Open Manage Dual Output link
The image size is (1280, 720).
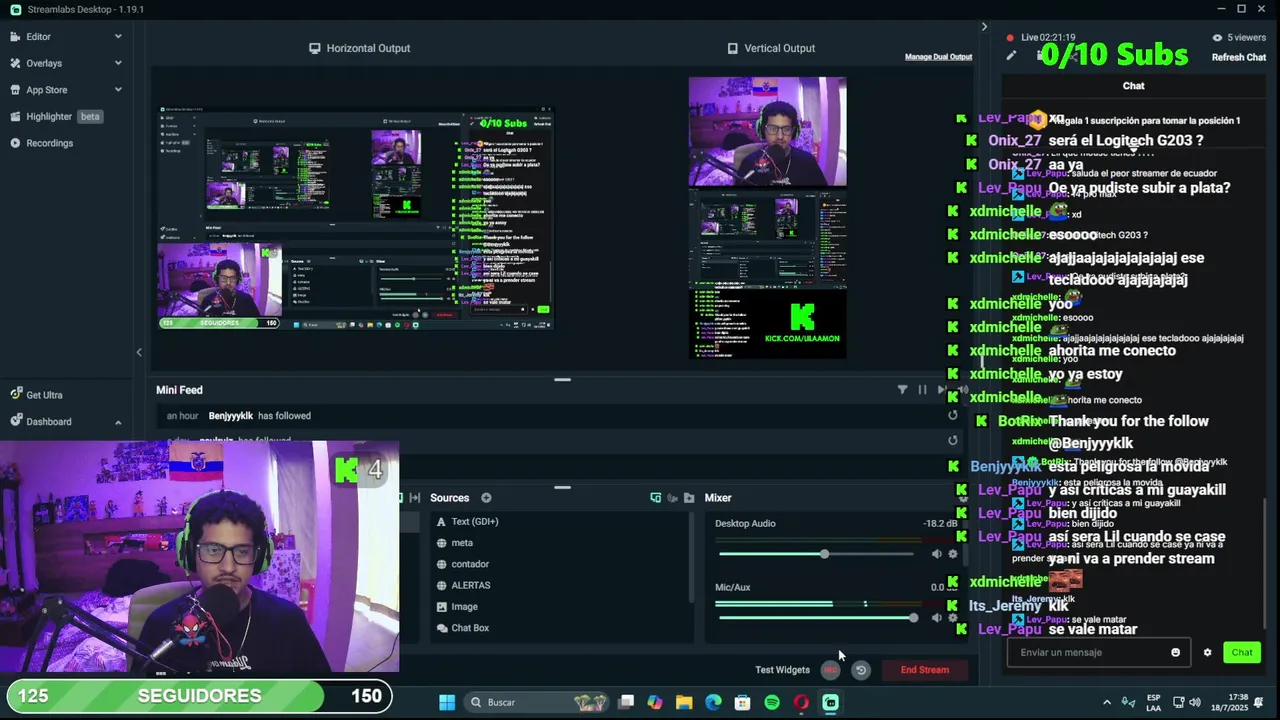tap(938, 57)
